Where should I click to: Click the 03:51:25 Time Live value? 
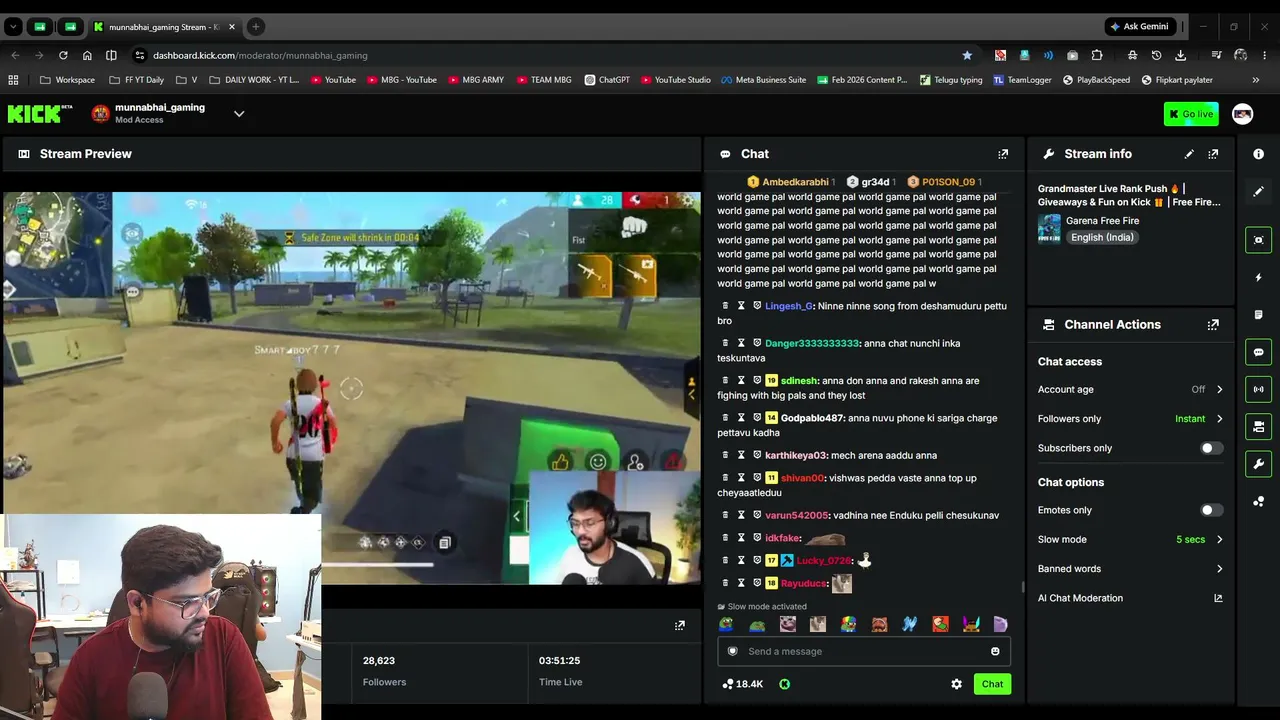pyautogui.click(x=559, y=661)
